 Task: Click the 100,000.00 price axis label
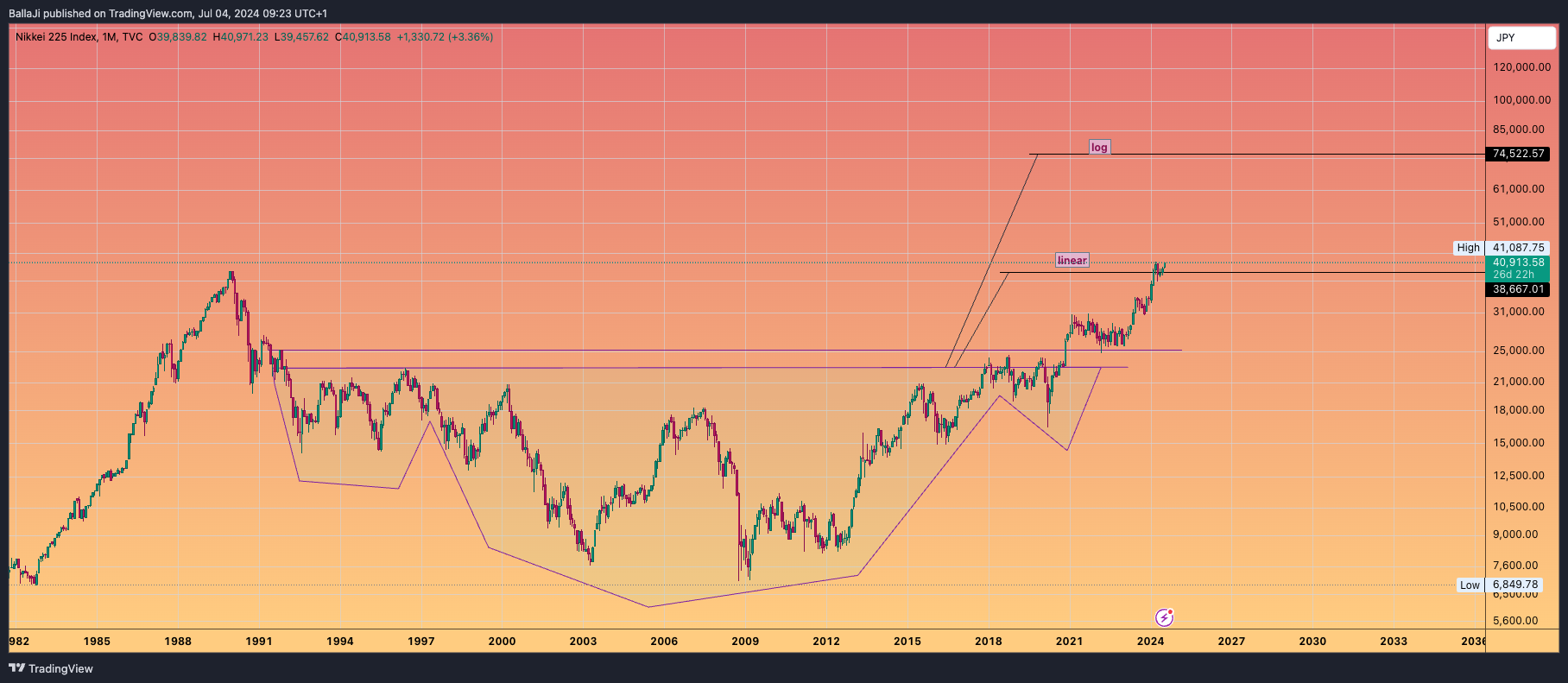[x=1522, y=100]
